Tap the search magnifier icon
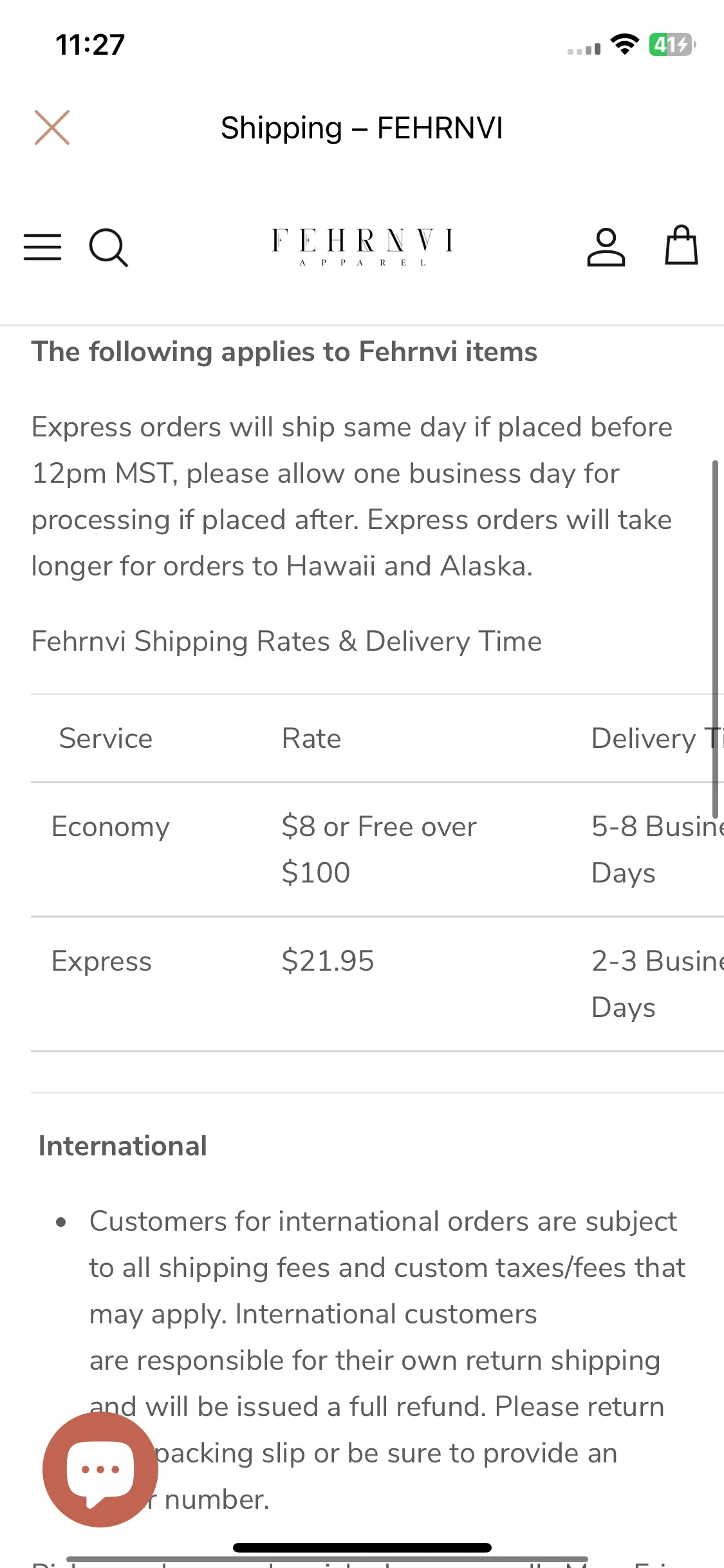This screenshot has height=1568, width=724. (108, 248)
